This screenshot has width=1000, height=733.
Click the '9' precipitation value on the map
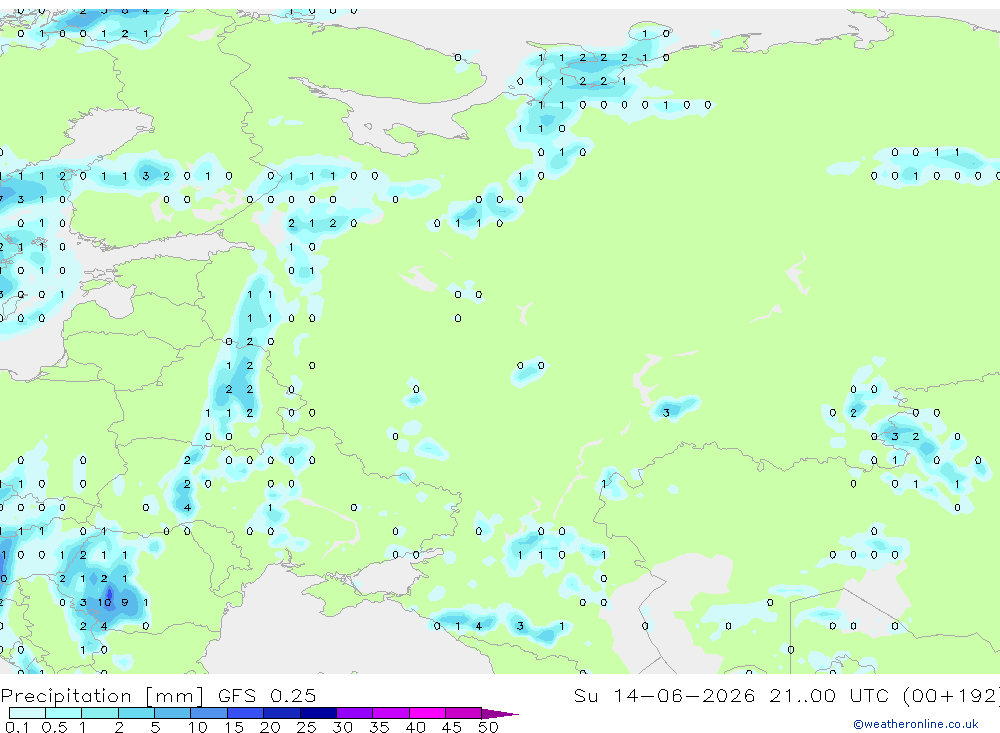click(124, 602)
